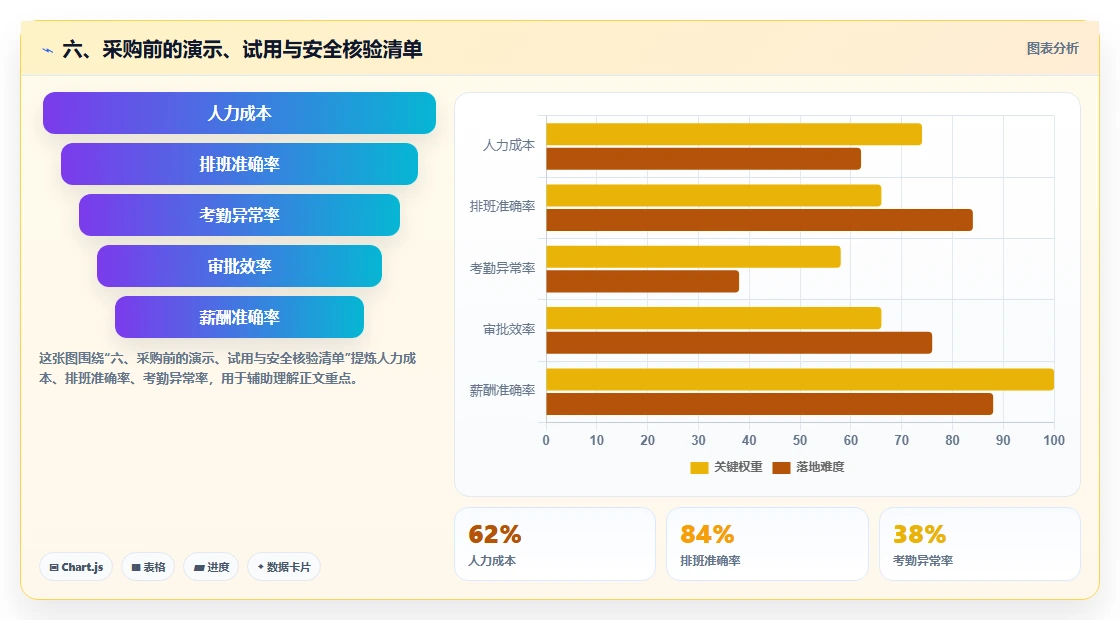Click 审批效率 yellow 关键权重 bar

pos(714,318)
